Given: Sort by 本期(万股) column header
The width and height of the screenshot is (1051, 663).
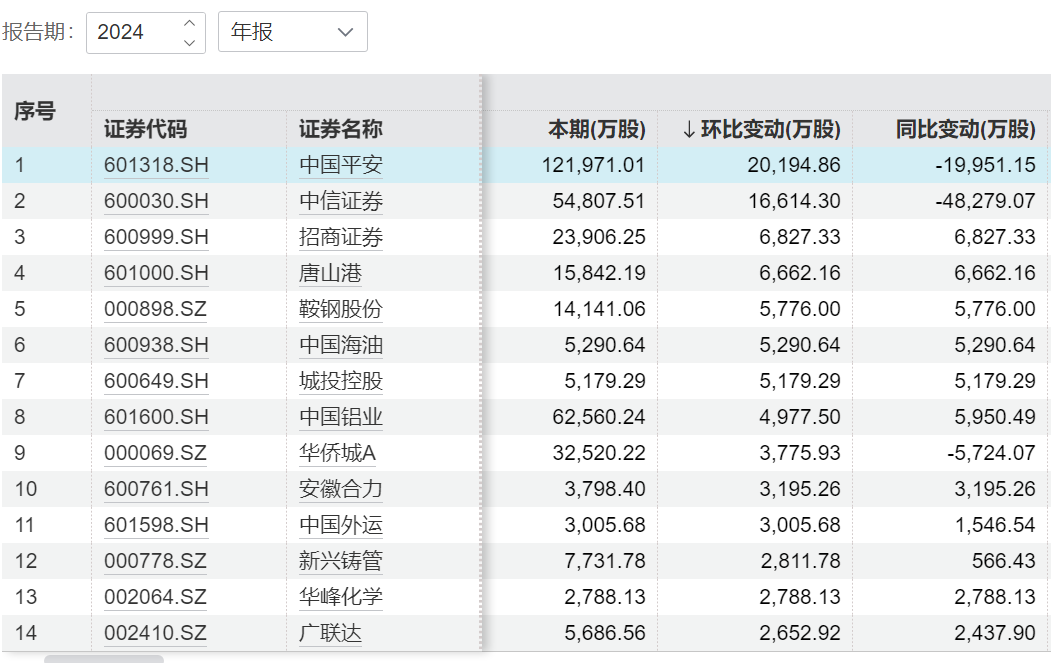Looking at the screenshot, I should click(x=596, y=129).
